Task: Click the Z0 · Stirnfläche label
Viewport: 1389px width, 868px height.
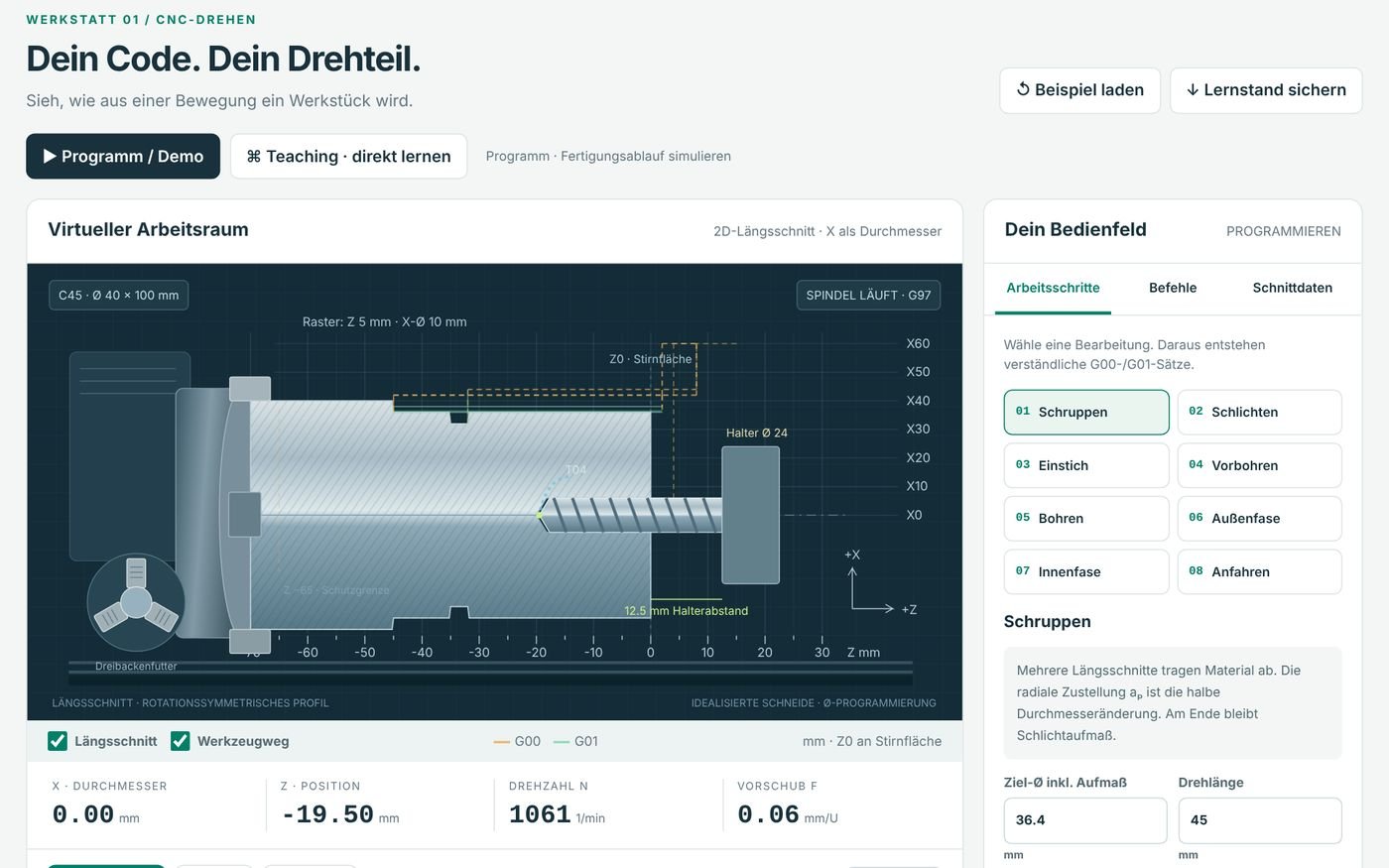Action: [651, 359]
